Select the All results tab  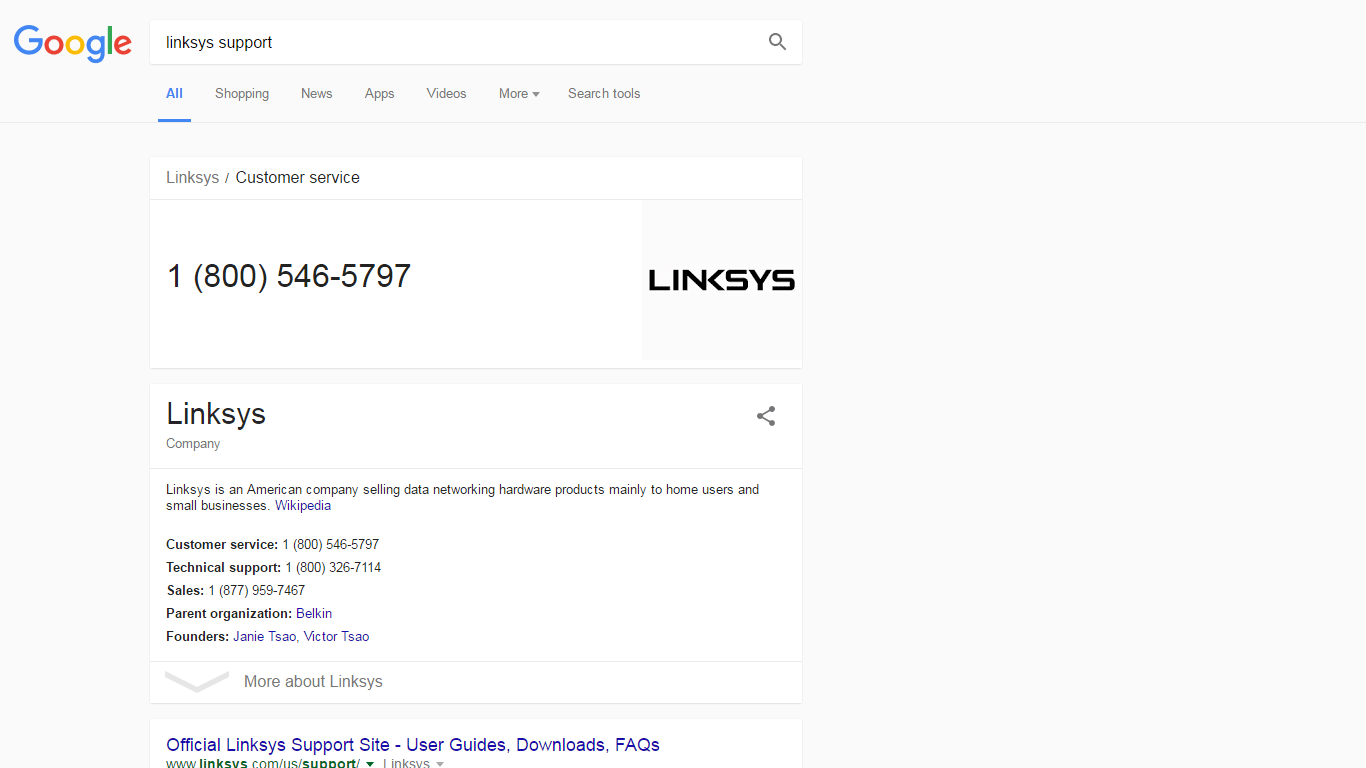click(x=174, y=94)
